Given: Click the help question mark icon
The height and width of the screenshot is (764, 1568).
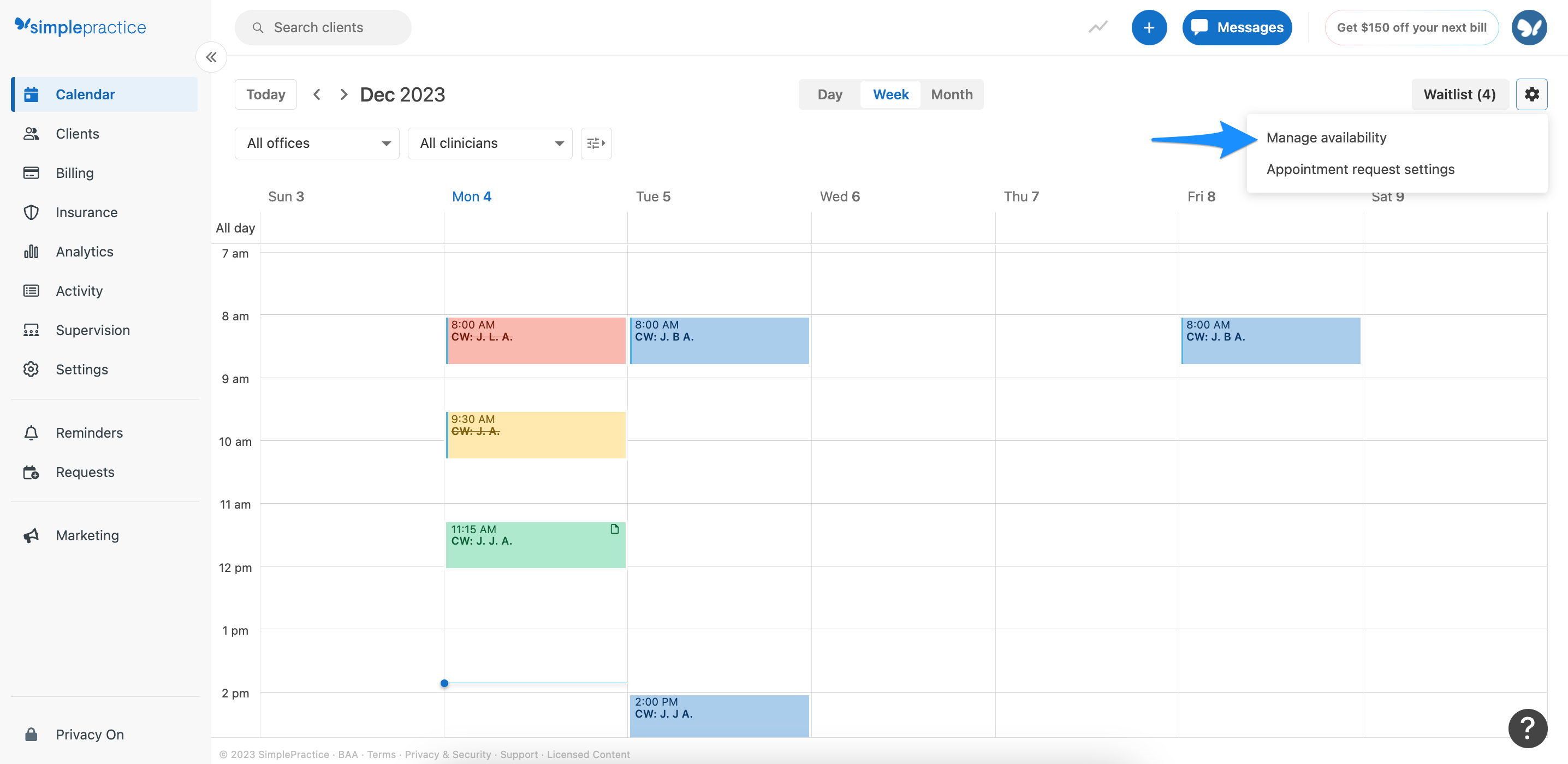Looking at the screenshot, I should [1528, 728].
